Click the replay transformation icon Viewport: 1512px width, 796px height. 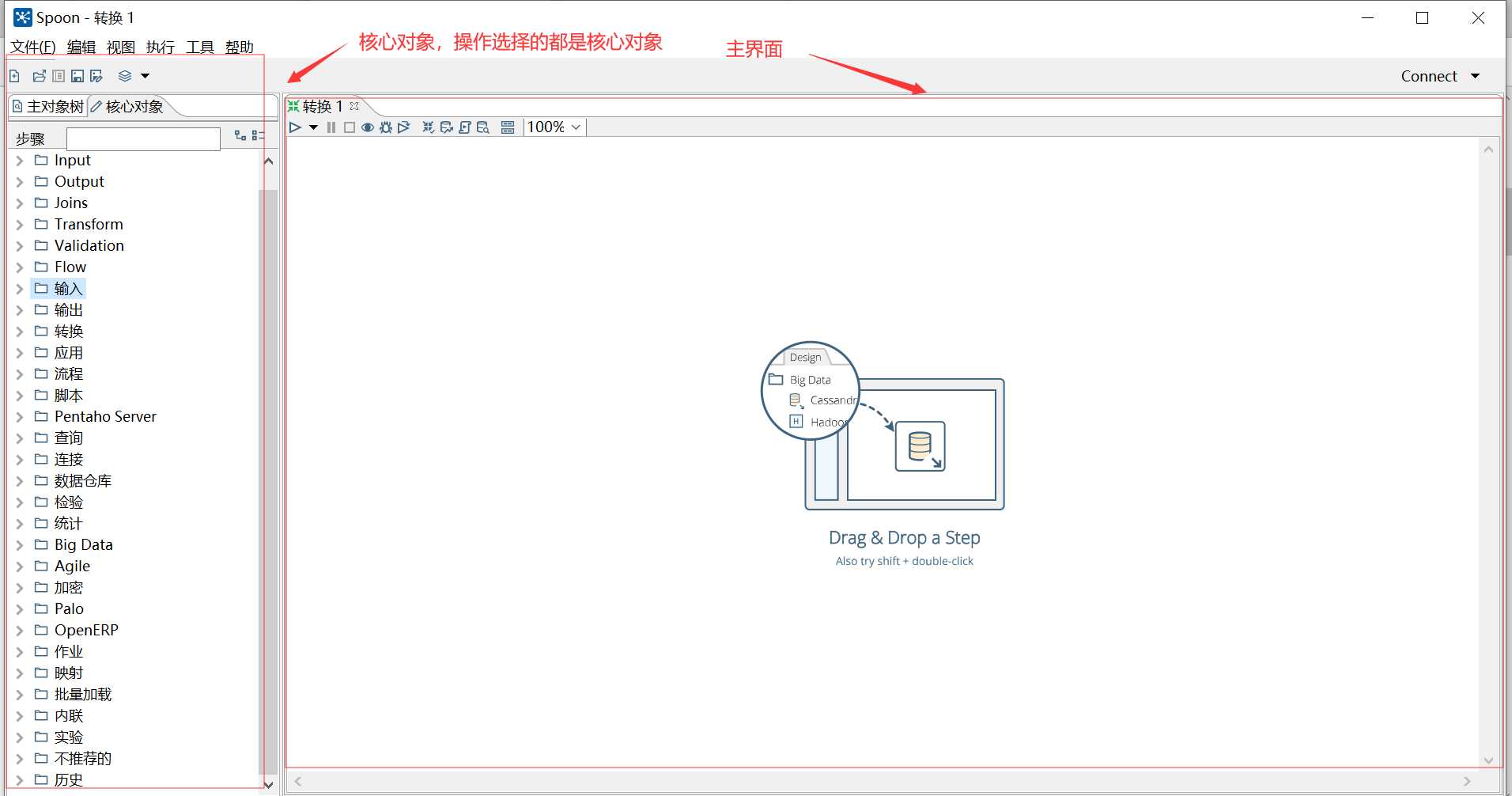(x=404, y=127)
